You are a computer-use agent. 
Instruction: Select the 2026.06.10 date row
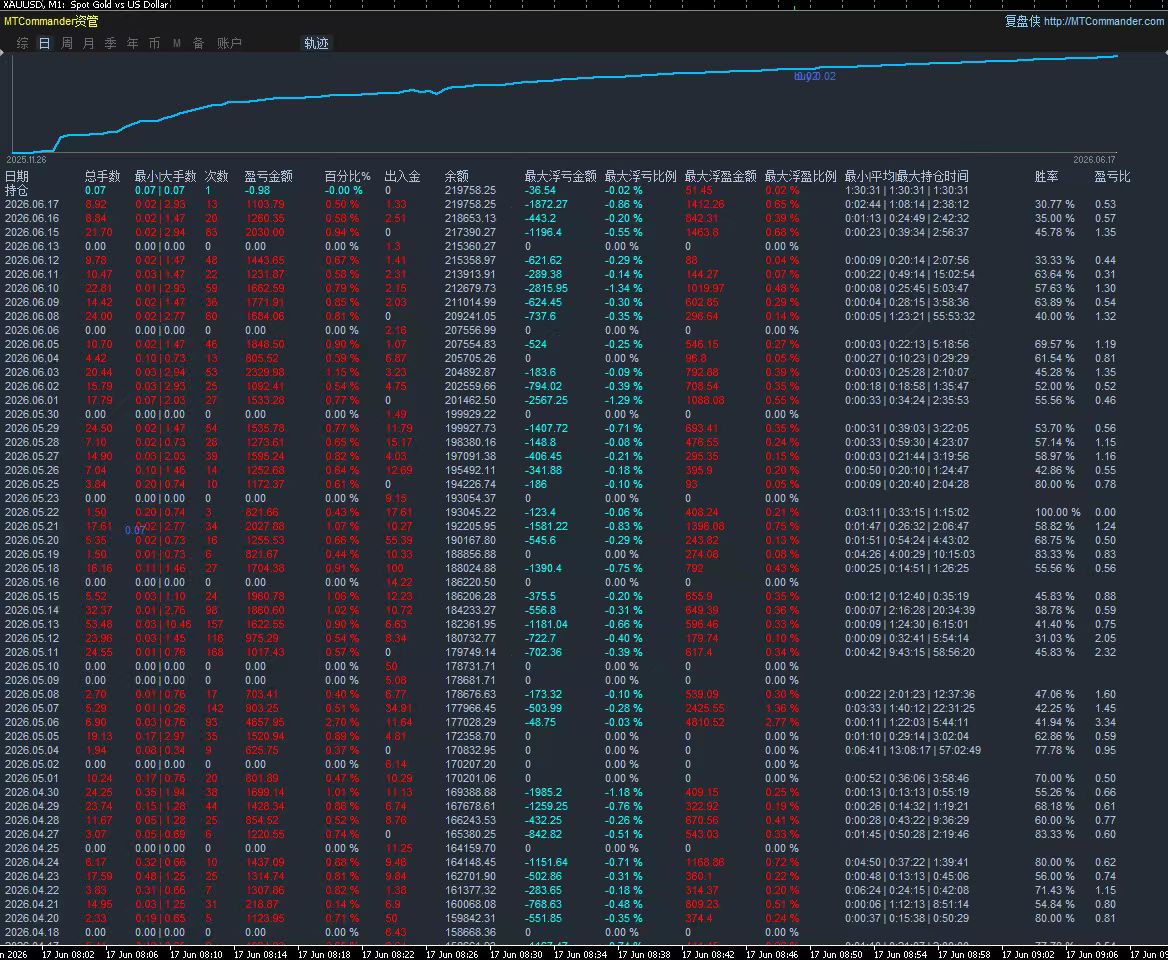point(32,288)
